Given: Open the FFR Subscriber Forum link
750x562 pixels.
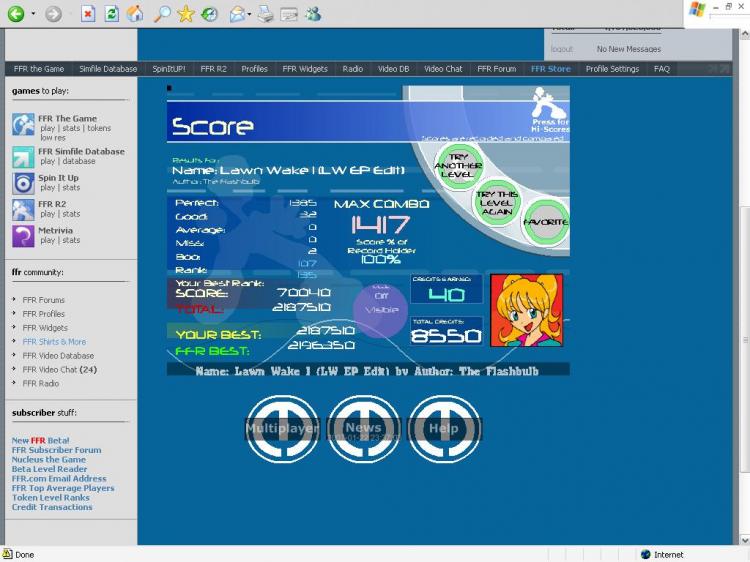Looking at the screenshot, I should coord(56,450).
